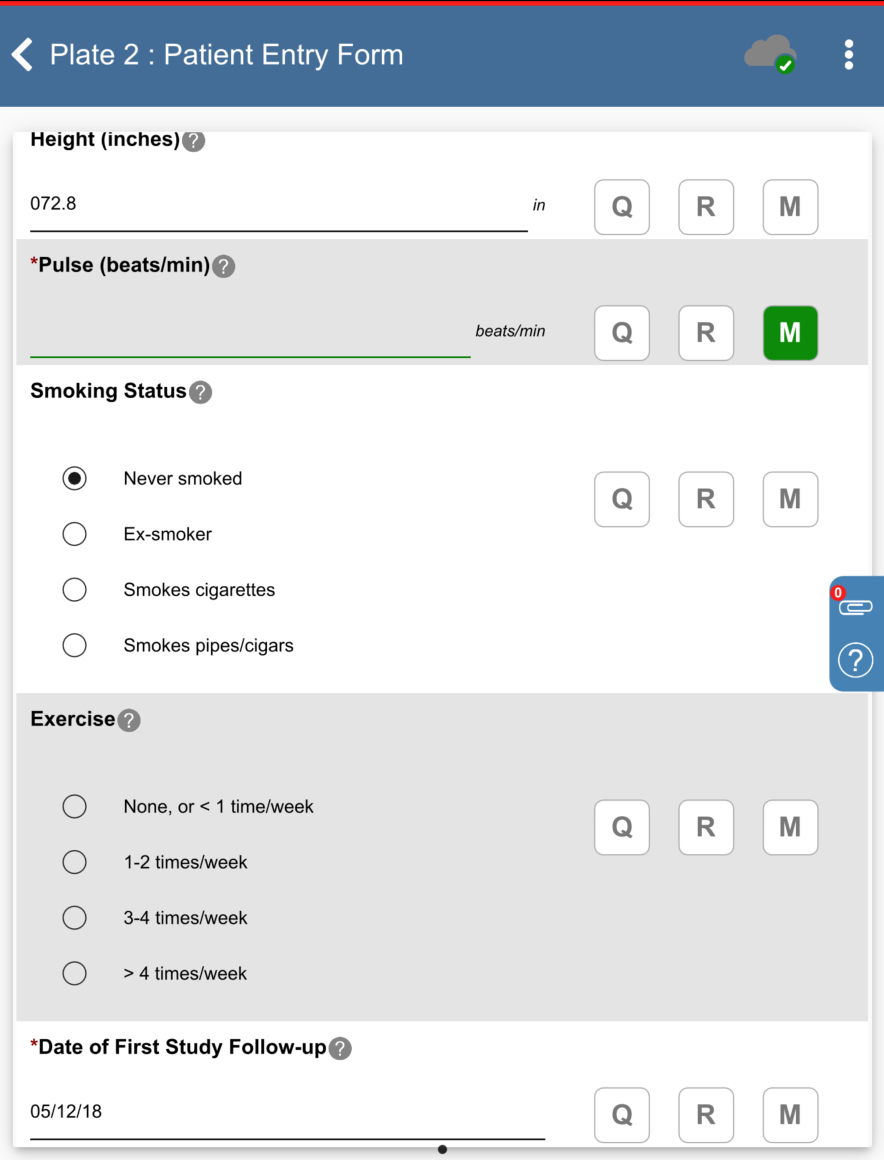
Task: Click the follow-up date field 05/12/18
Action: click(287, 1113)
